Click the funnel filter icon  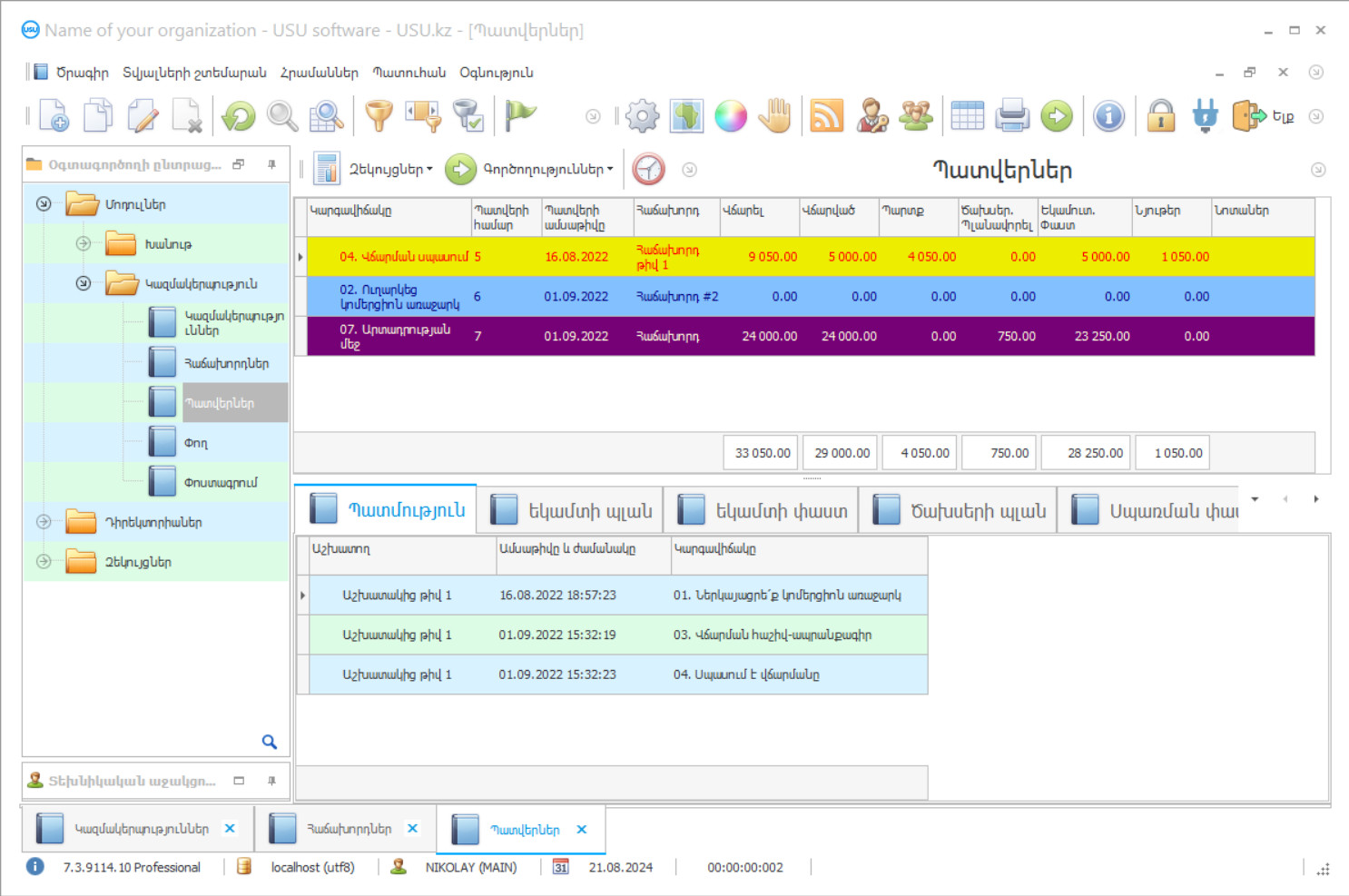tap(379, 116)
